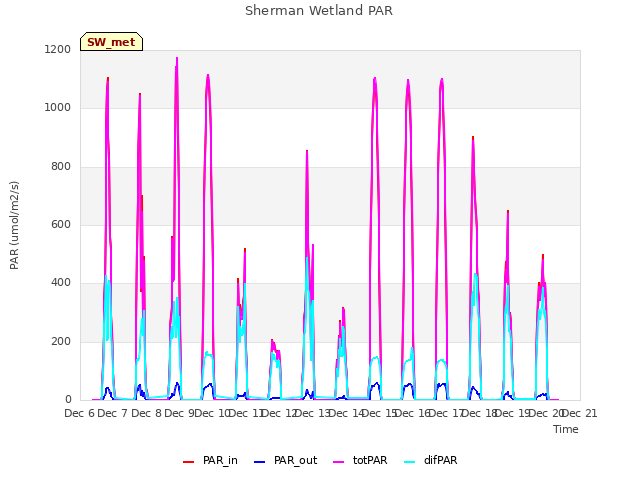Toggle the PAR_in legend label

(220, 460)
